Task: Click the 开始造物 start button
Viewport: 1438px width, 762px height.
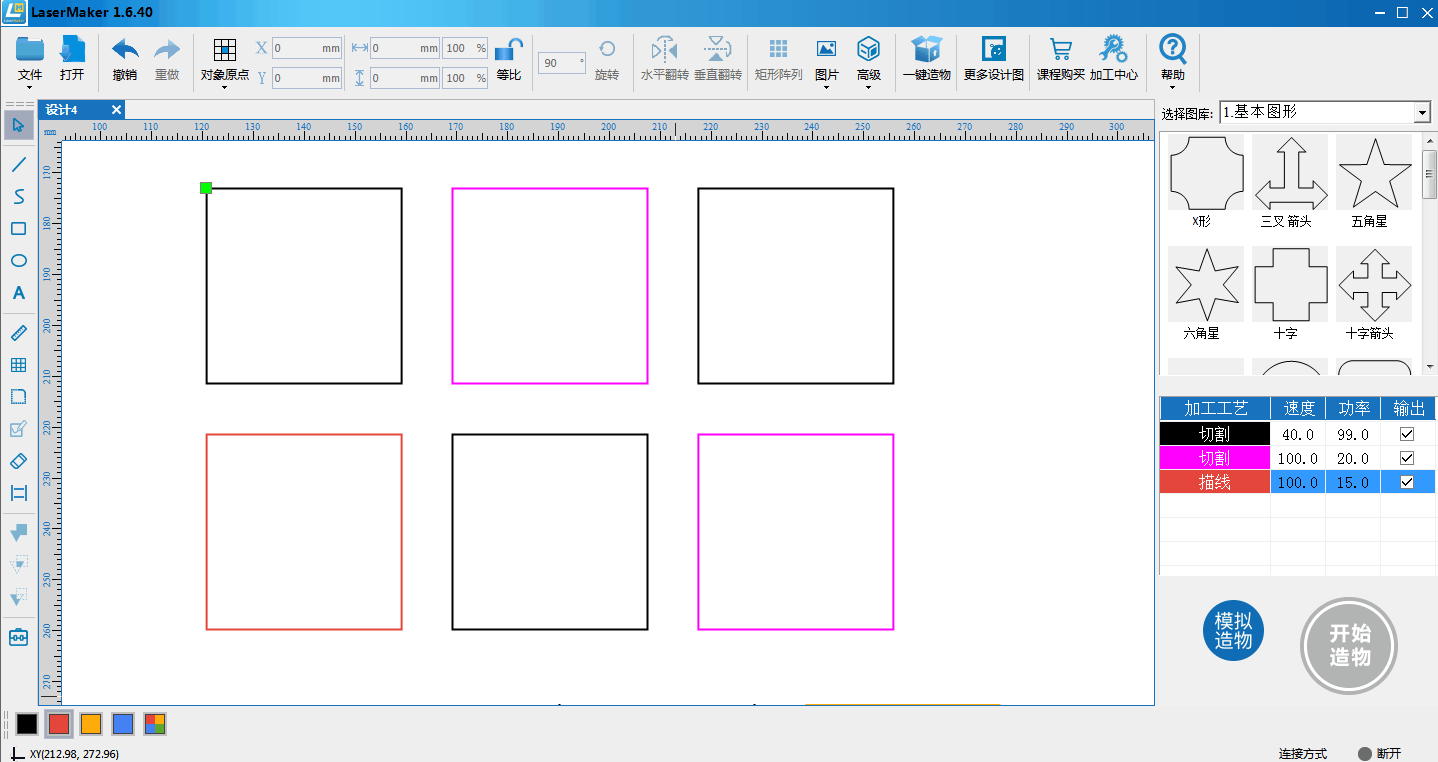Action: (1349, 646)
